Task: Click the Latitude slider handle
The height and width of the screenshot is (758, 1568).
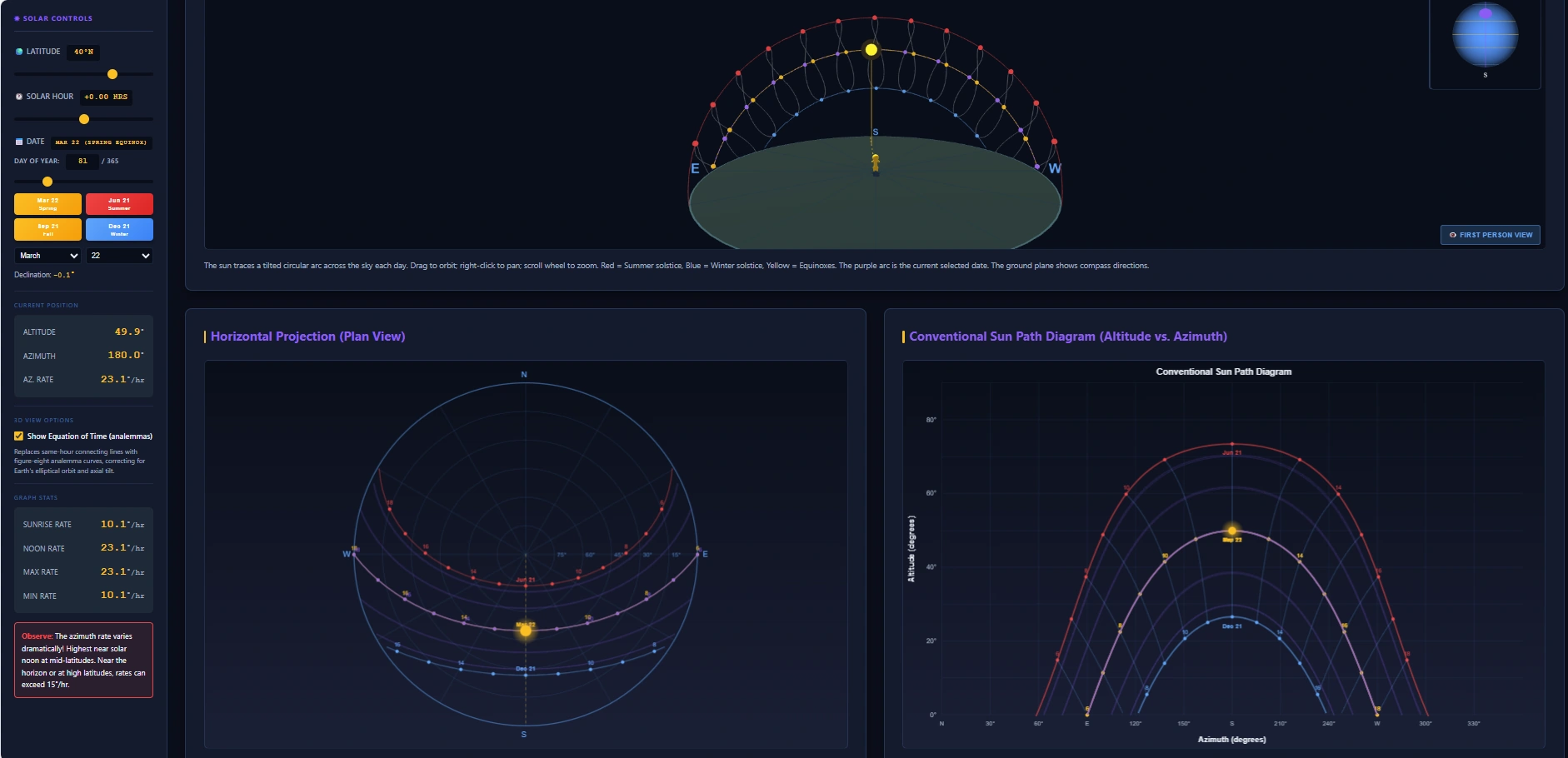Action: (112, 74)
